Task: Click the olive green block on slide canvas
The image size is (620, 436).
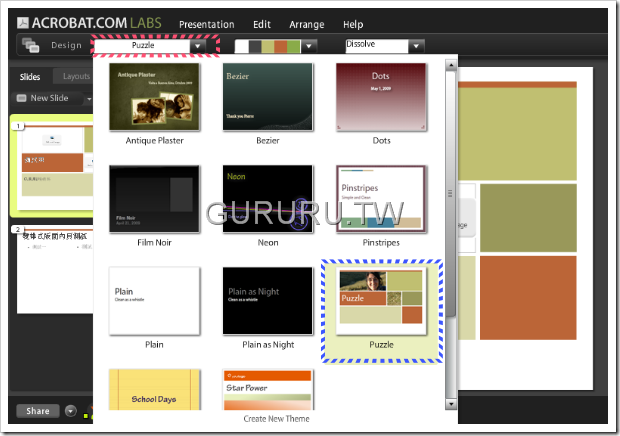Action: point(528,217)
